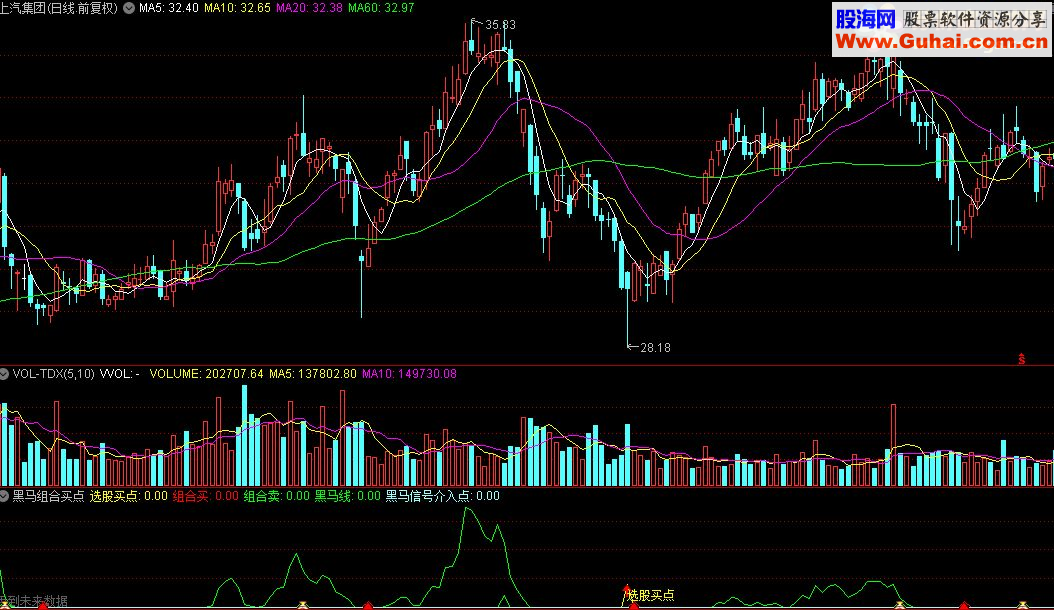
Task: Open the dropdown next to 上汽集团 chart title
Action: pyautogui.click(x=128, y=8)
